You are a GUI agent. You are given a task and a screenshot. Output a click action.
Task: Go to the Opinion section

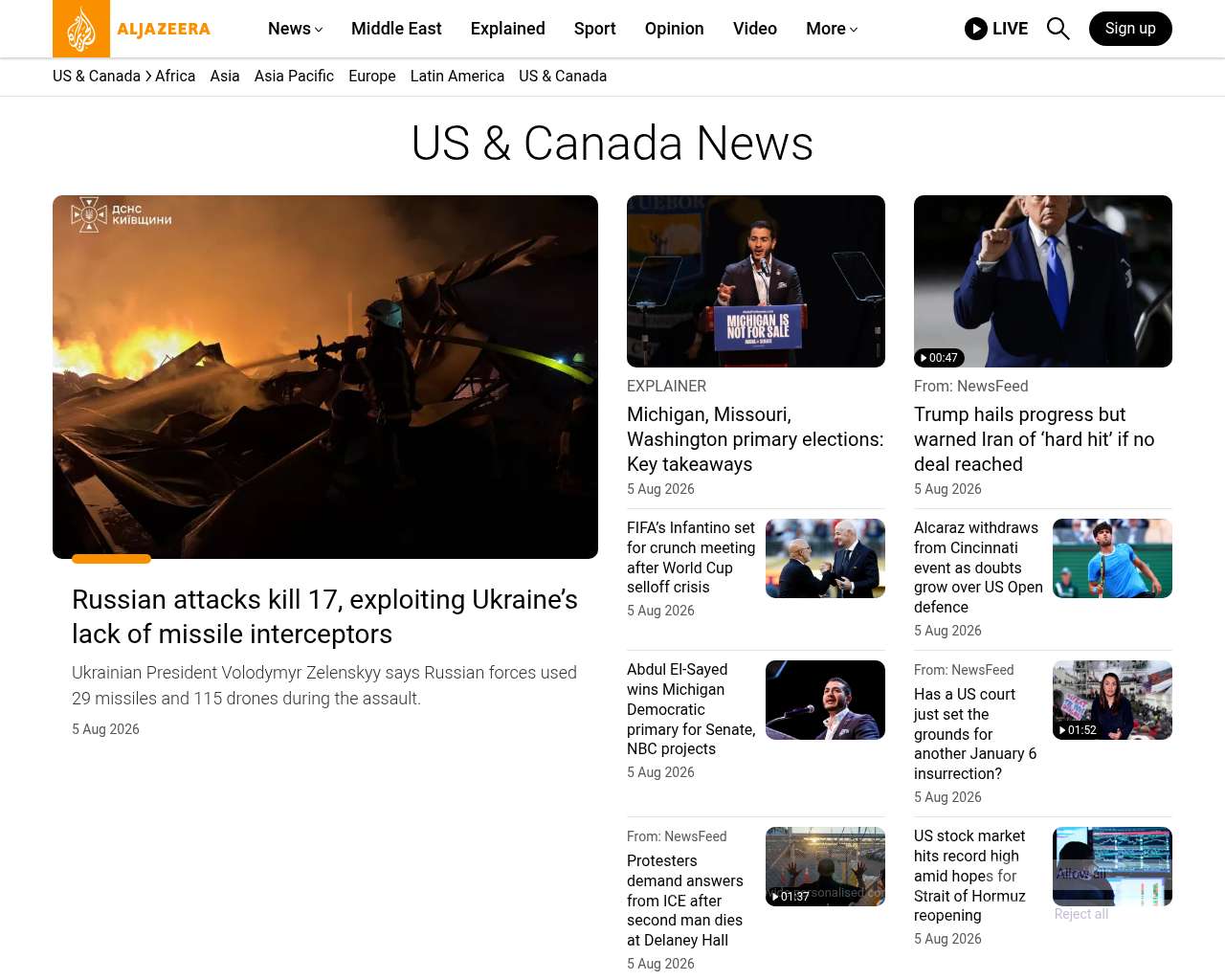(x=675, y=29)
